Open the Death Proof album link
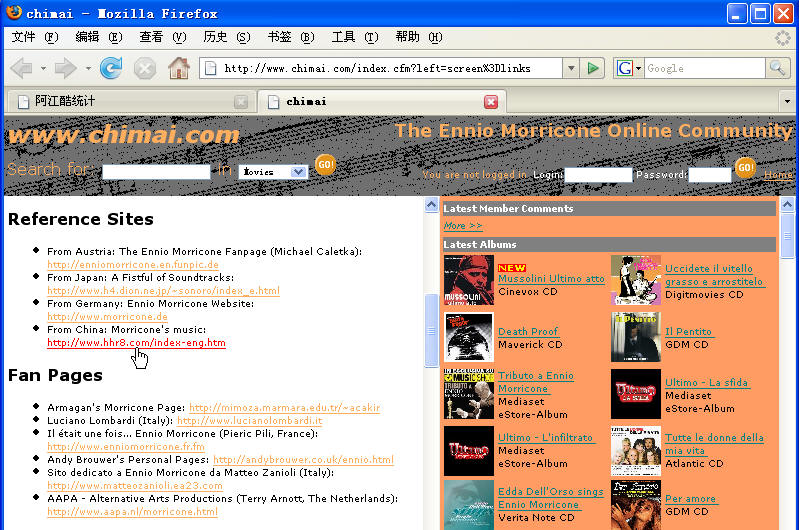 (x=528, y=332)
